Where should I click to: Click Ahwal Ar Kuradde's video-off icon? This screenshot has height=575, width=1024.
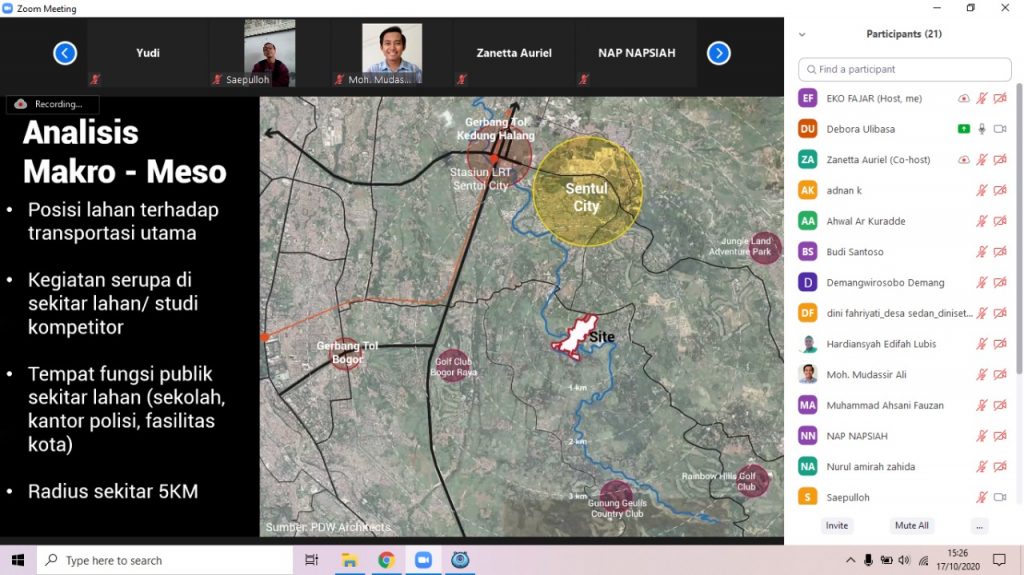(x=1000, y=222)
